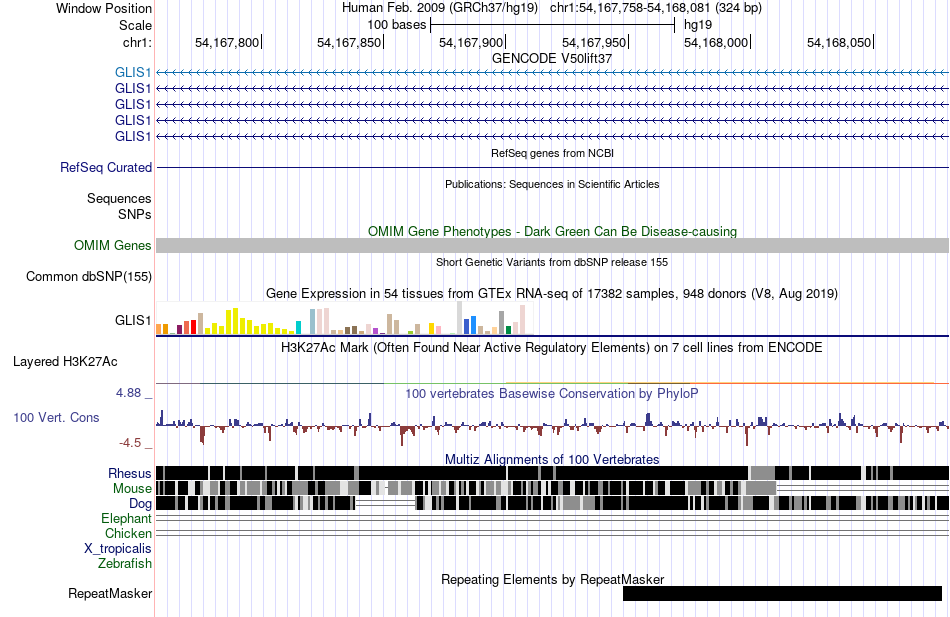Click the chr1:54,167,758-54,168,081 position text
Image resolution: width=950 pixels, height=617 pixels.
[x=656, y=8]
